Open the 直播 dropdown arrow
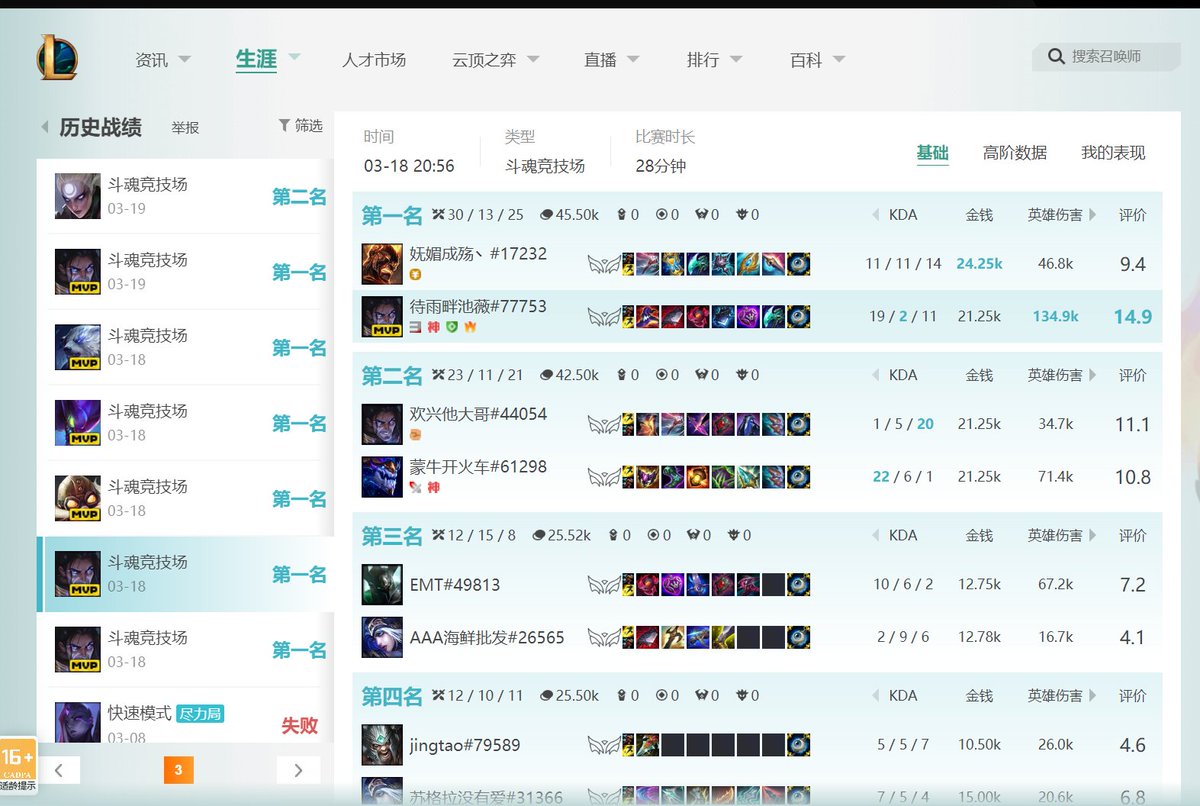Viewport: 1200px width, 806px height. coord(633,59)
